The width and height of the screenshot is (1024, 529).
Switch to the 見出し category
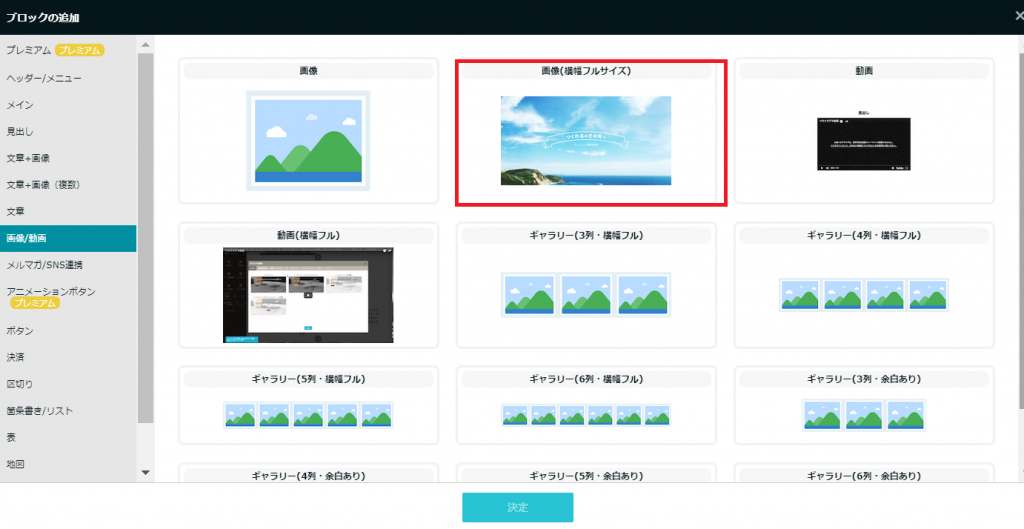click(x=20, y=131)
